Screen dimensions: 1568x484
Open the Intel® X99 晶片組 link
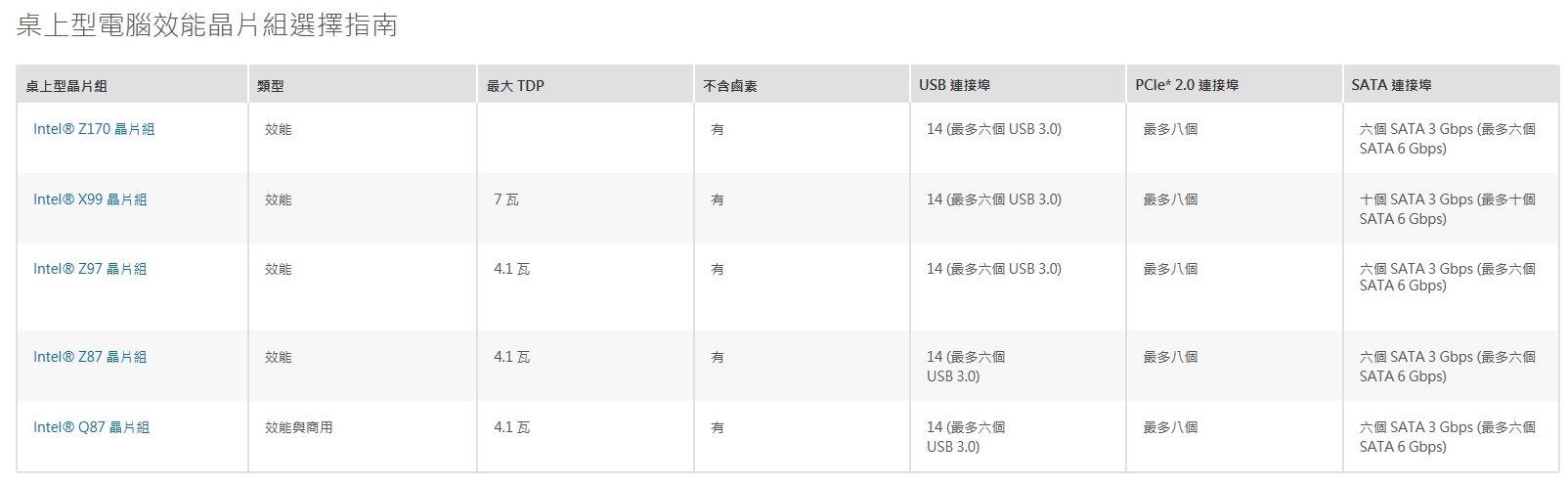coord(90,199)
